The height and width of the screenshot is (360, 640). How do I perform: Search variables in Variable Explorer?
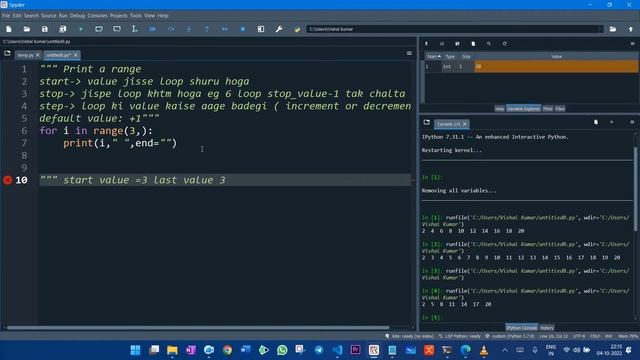coord(489,44)
